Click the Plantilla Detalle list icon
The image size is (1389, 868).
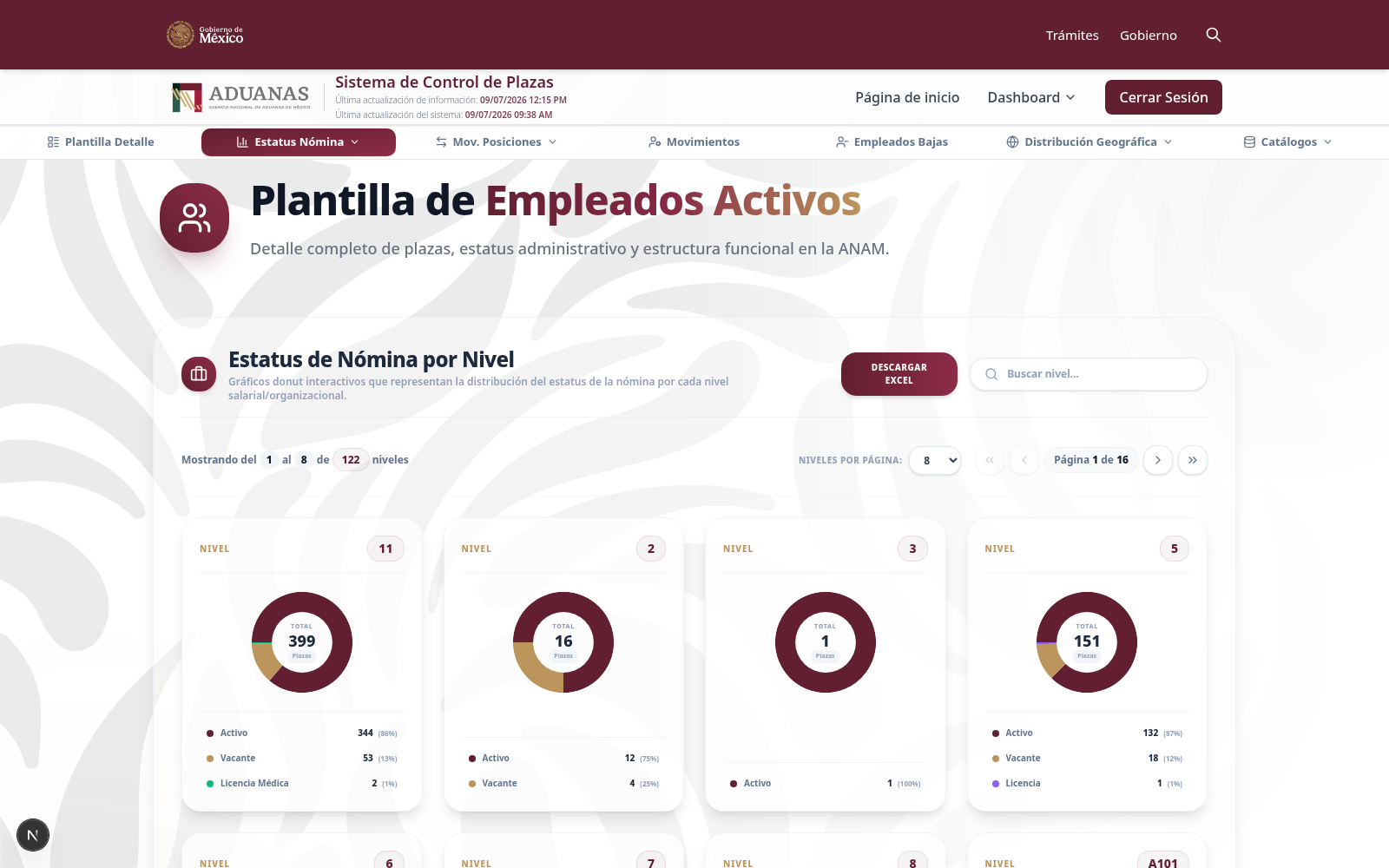click(53, 142)
